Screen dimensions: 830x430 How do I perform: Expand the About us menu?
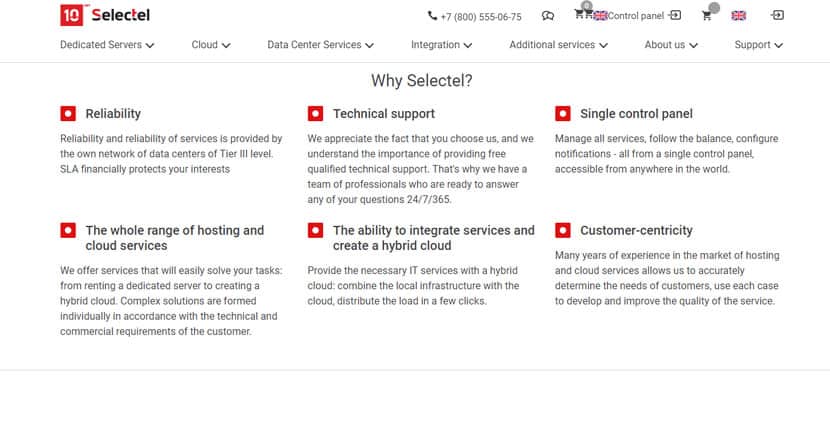pos(671,45)
